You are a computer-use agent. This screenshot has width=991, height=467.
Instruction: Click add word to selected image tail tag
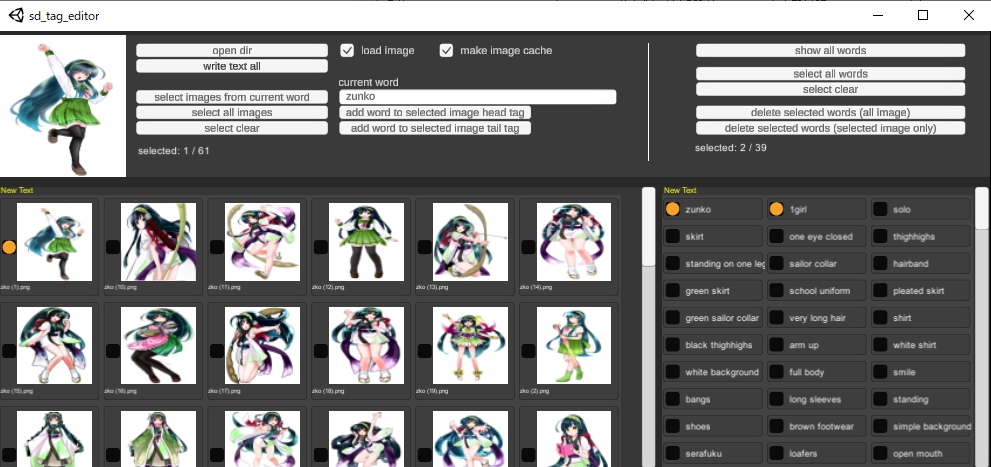tap(435, 128)
